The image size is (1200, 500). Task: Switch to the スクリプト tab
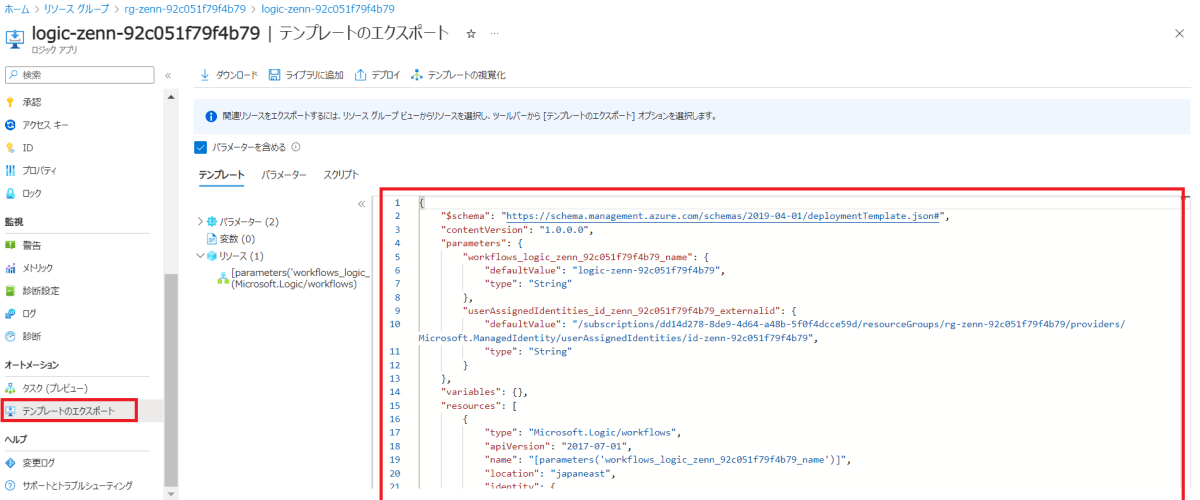[341, 175]
